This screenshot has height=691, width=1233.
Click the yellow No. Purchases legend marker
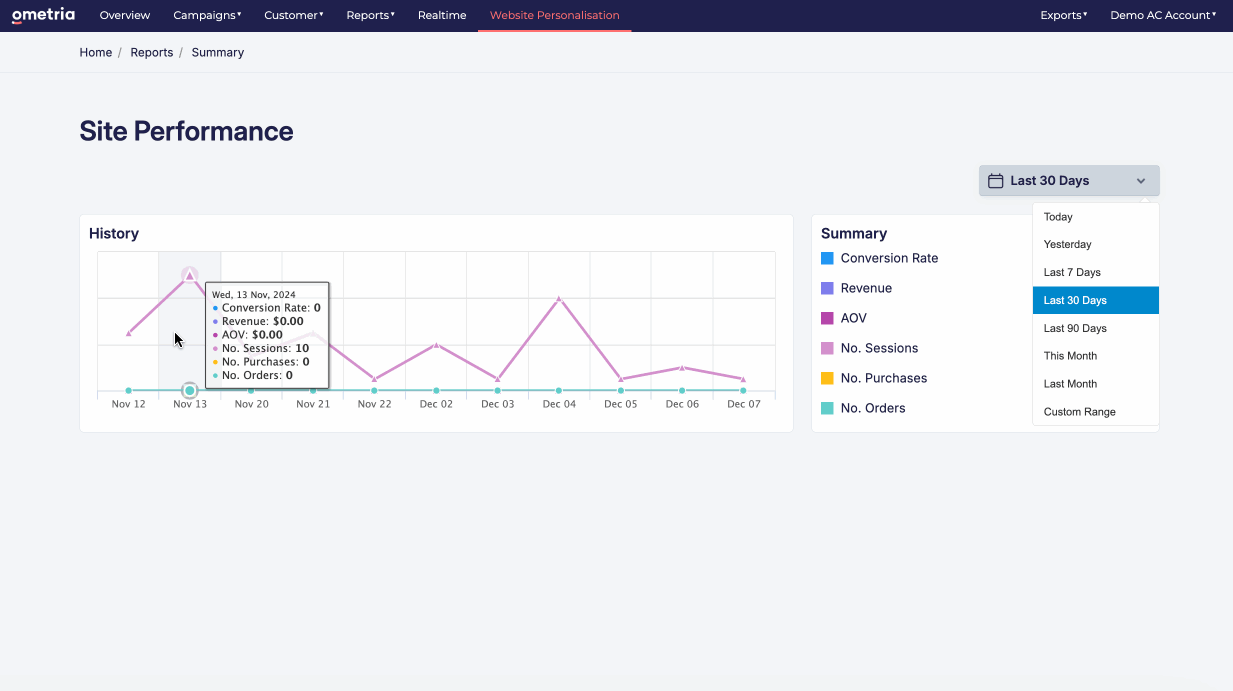(x=827, y=378)
